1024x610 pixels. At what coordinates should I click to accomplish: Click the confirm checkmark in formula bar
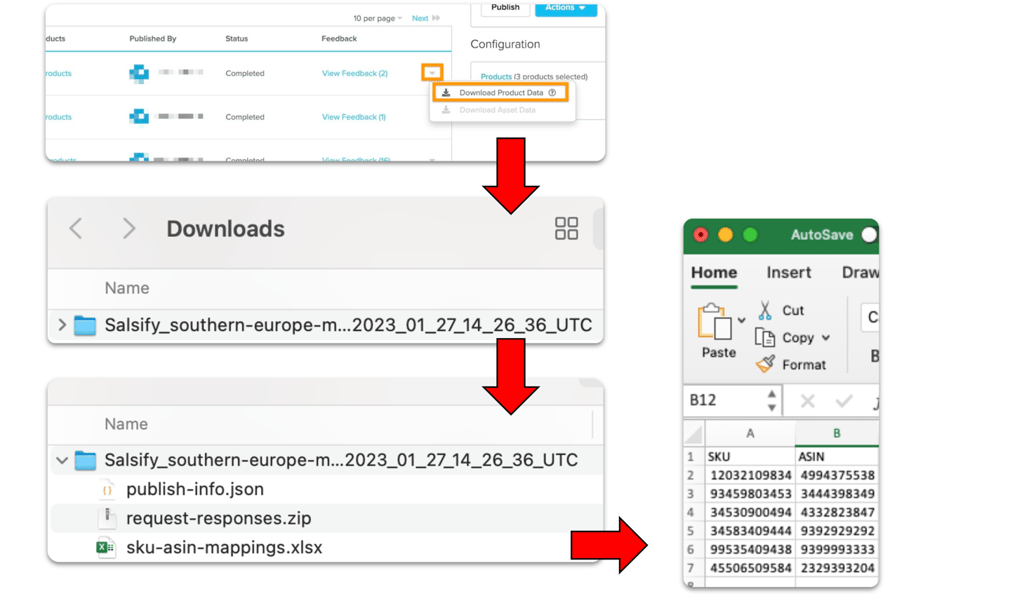[x=844, y=400]
